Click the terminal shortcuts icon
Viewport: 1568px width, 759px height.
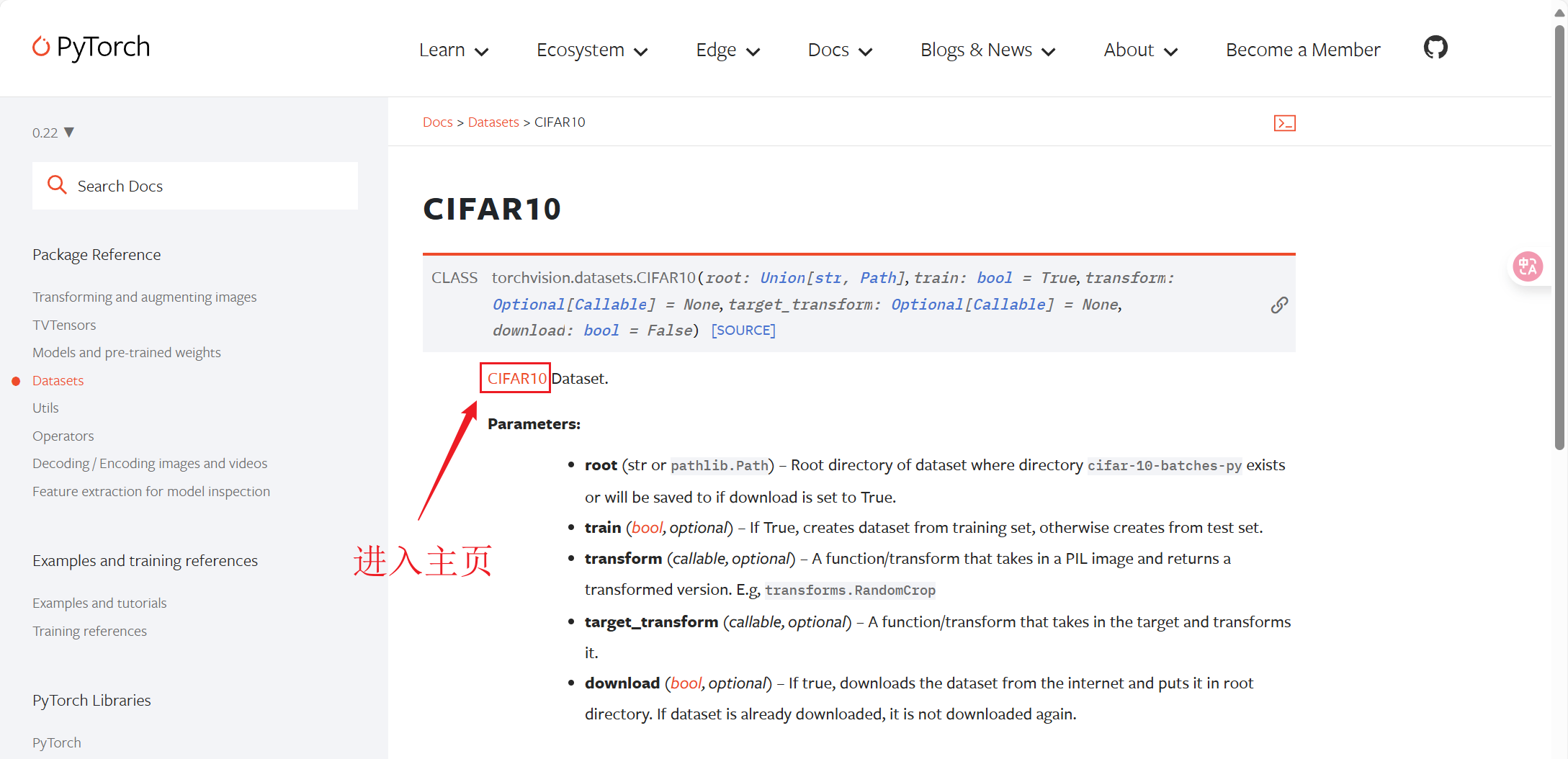point(1284,123)
